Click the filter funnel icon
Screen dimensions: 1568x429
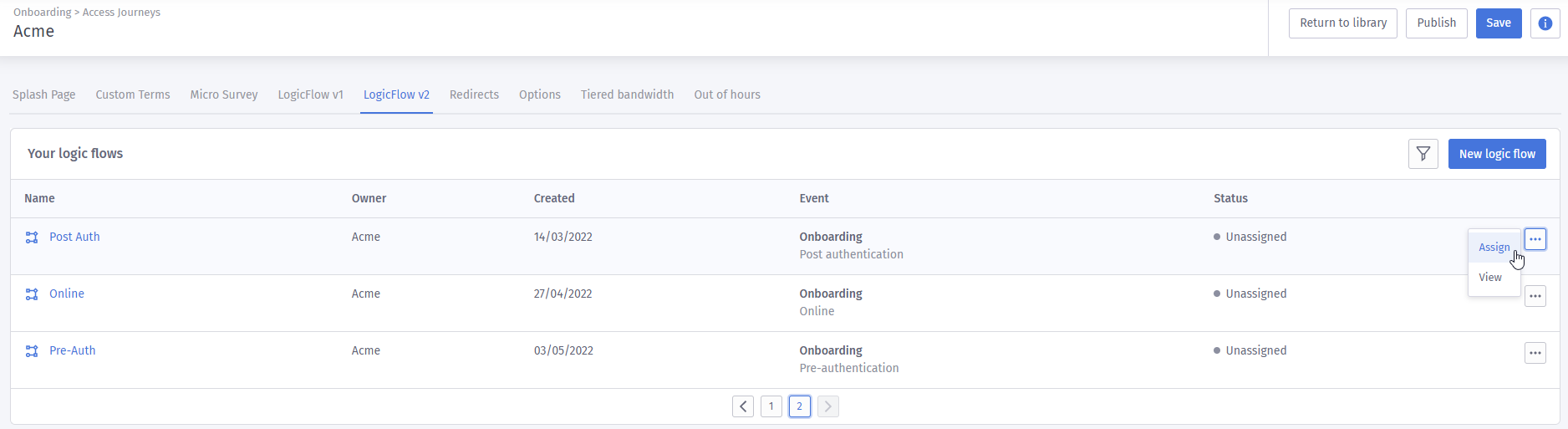[x=1423, y=154]
